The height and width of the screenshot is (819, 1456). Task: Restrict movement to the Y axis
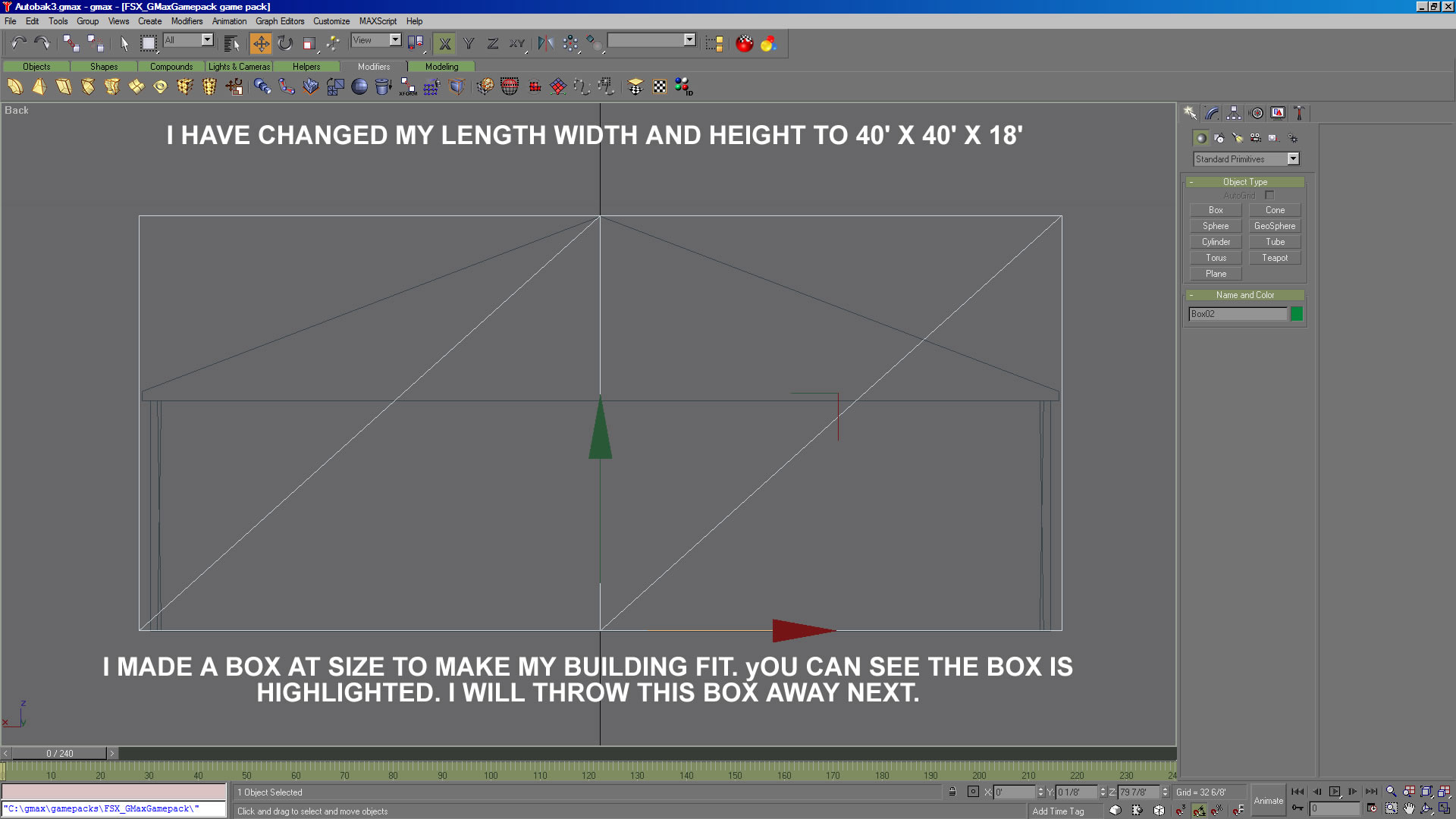coord(469,43)
